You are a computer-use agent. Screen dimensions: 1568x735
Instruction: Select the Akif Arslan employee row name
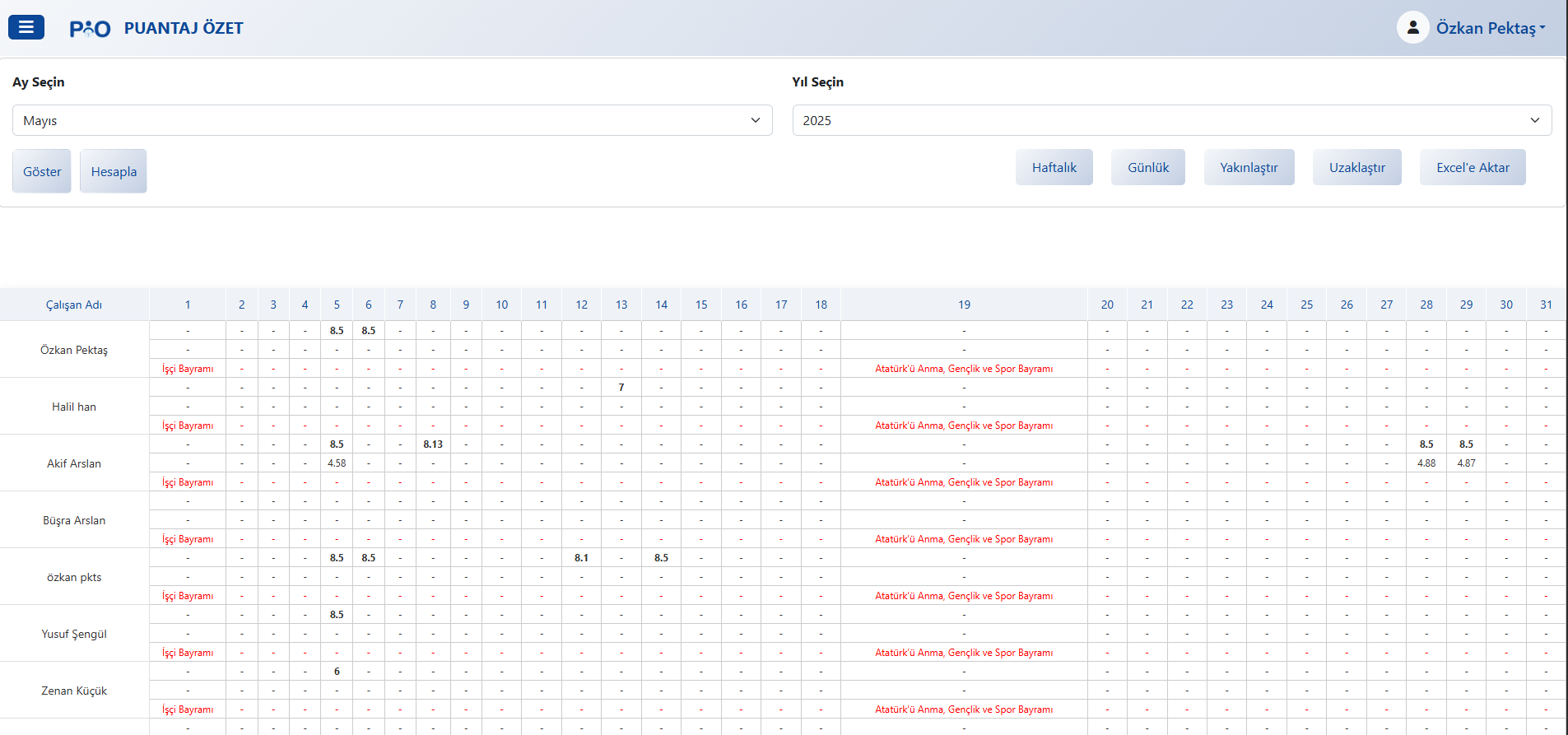pyautogui.click(x=74, y=463)
